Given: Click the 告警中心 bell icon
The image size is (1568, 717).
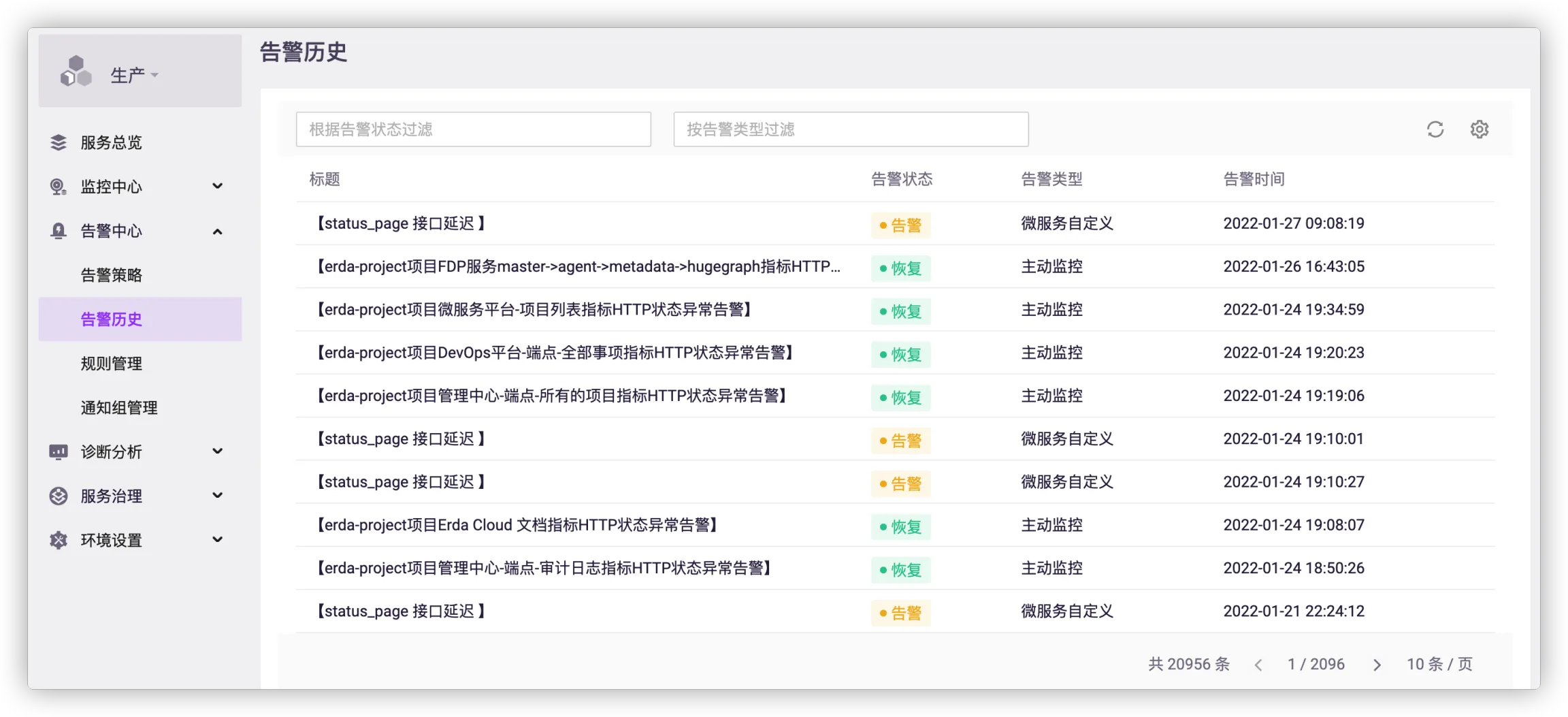Looking at the screenshot, I should click(59, 231).
